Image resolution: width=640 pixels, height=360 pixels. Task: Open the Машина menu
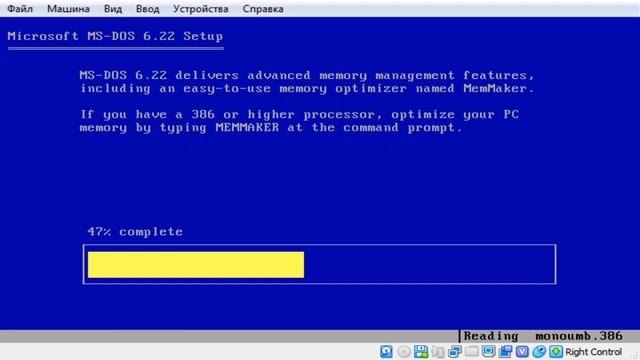point(68,9)
